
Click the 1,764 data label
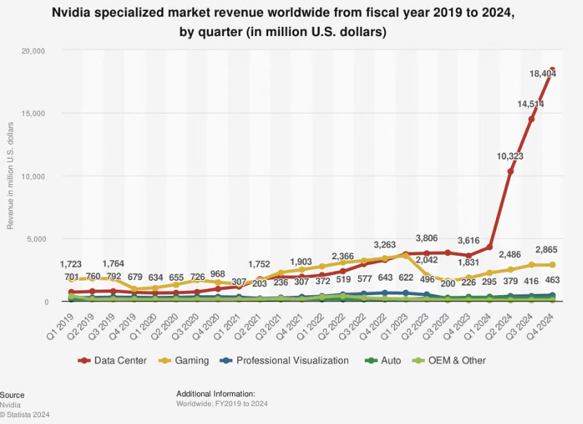tap(113, 264)
